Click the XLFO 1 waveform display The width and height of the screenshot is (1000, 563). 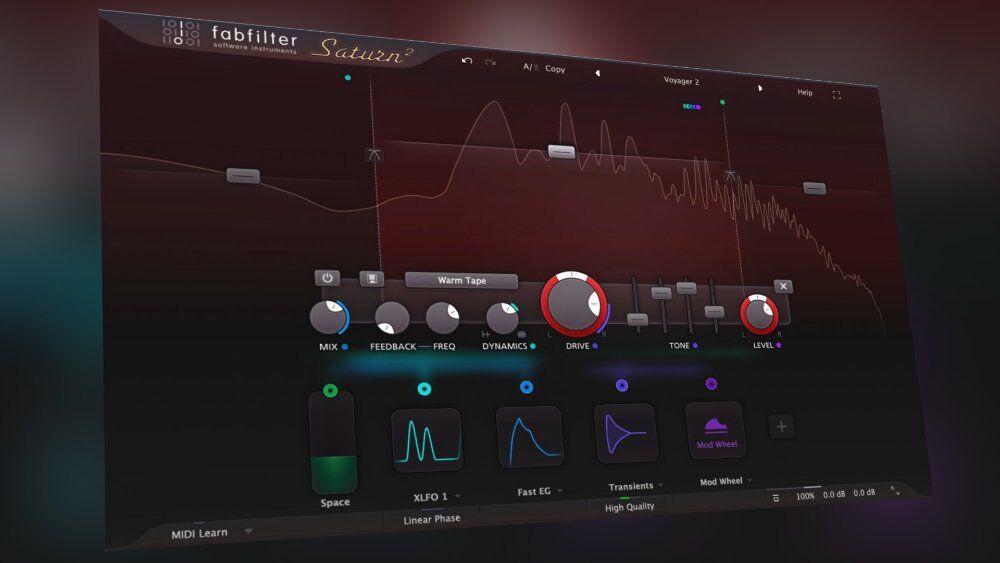click(427, 440)
